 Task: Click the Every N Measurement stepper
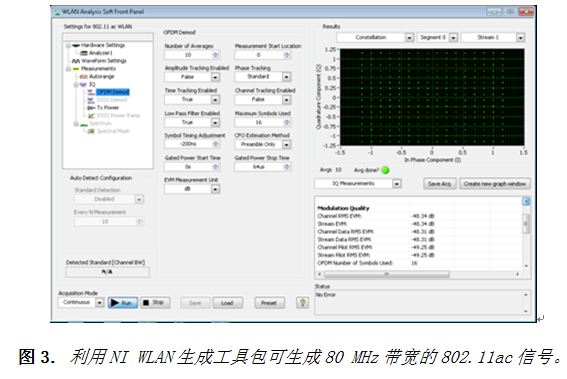(140, 221)
